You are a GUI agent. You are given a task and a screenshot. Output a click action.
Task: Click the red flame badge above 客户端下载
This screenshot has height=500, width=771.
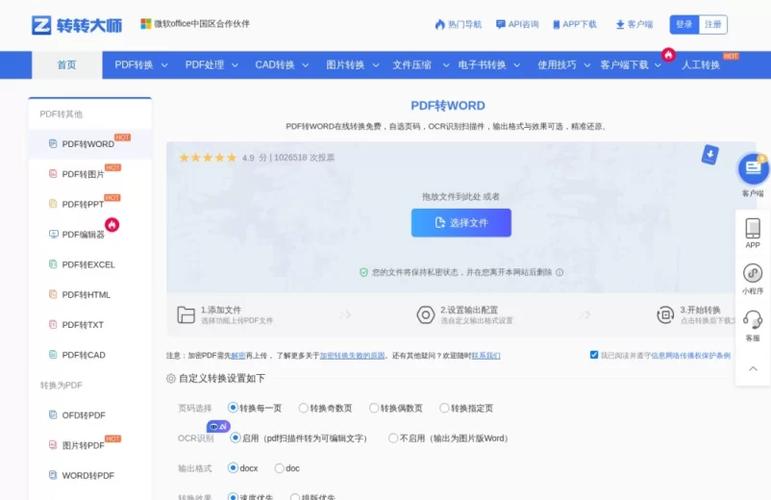pyautogui.click(x=668, y=55)
